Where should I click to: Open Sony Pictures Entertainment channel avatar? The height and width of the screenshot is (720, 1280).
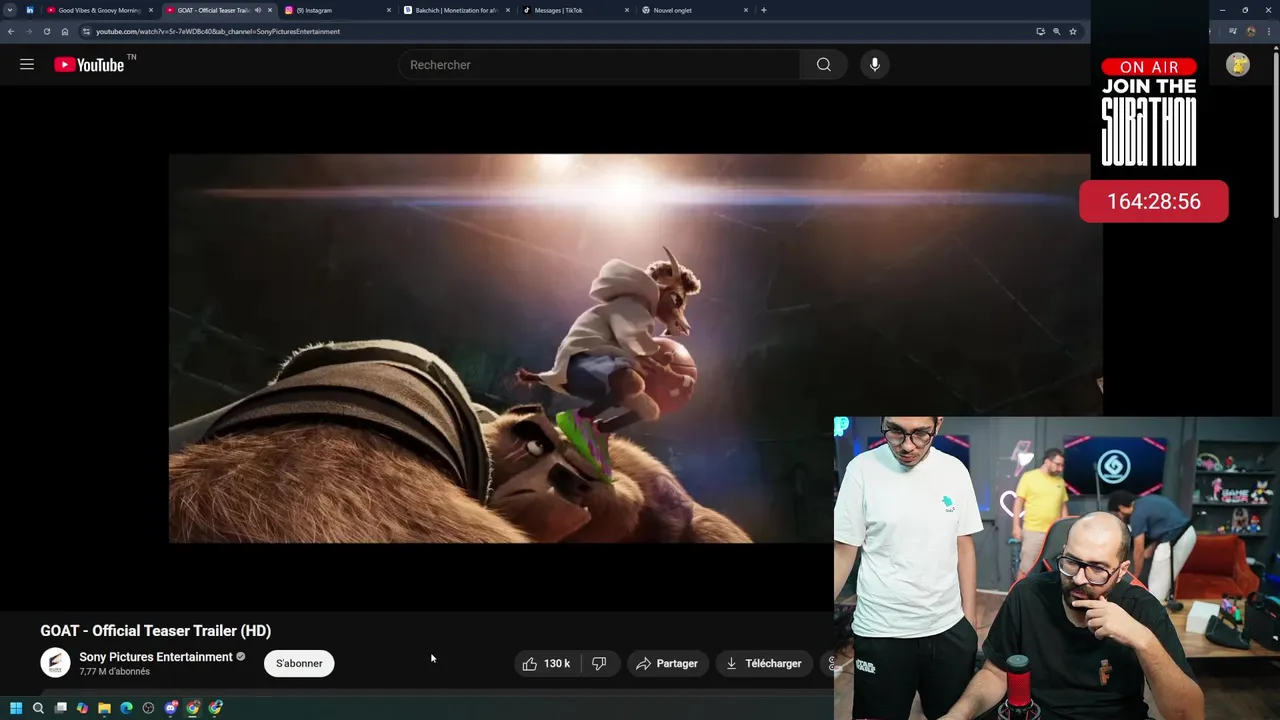click(55, 663)
